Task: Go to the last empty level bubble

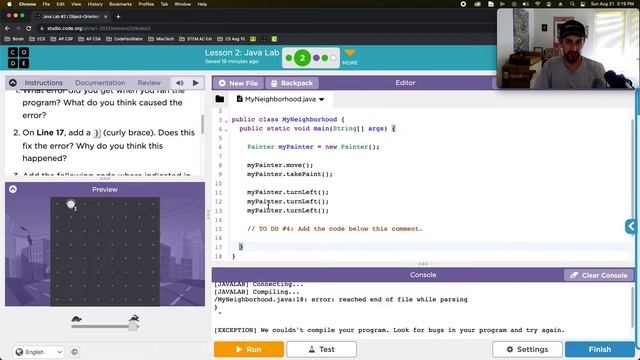Action: click(333, 58)
